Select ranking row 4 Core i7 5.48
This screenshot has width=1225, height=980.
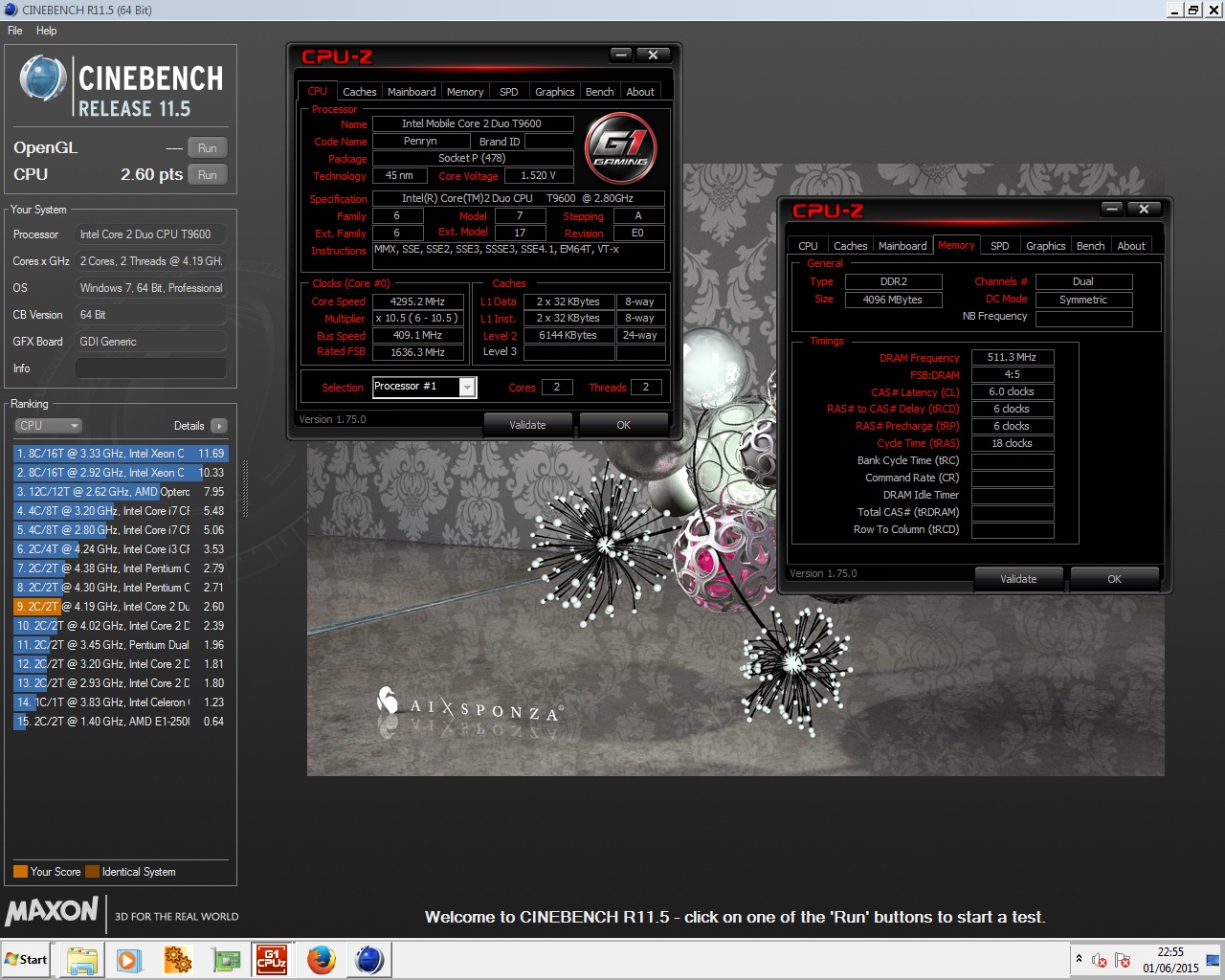coord(121,511)
